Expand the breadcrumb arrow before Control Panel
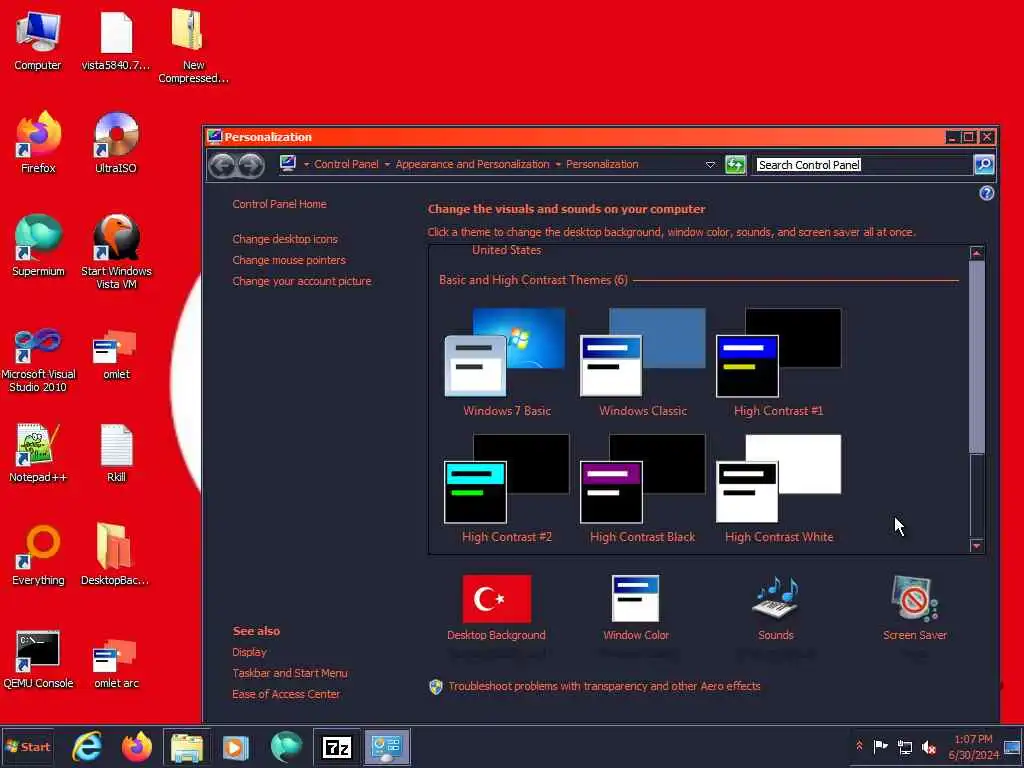This screenshot has height=768, width=1024. (306, 165)
